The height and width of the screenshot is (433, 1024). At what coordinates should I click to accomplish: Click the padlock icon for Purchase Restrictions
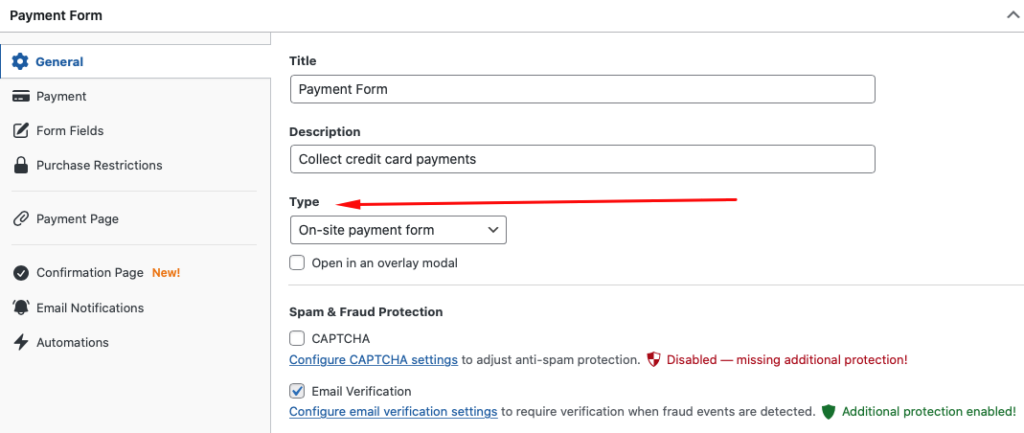[20, 165]
